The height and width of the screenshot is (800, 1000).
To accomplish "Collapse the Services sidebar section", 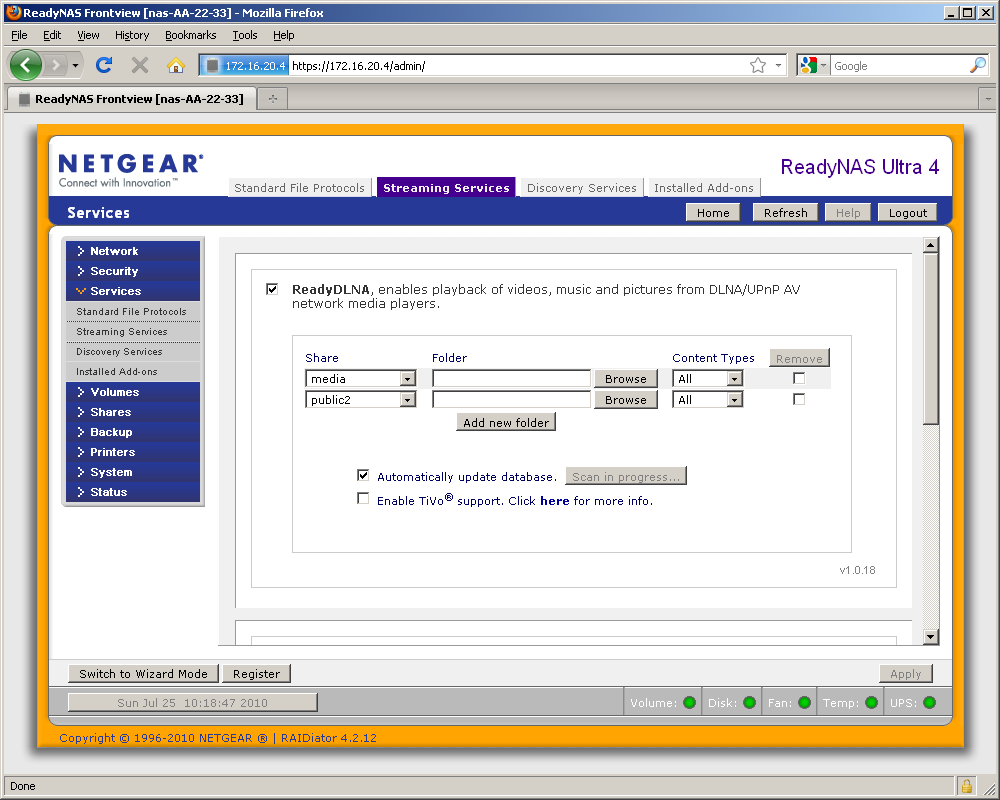I will tap(133, 290).
